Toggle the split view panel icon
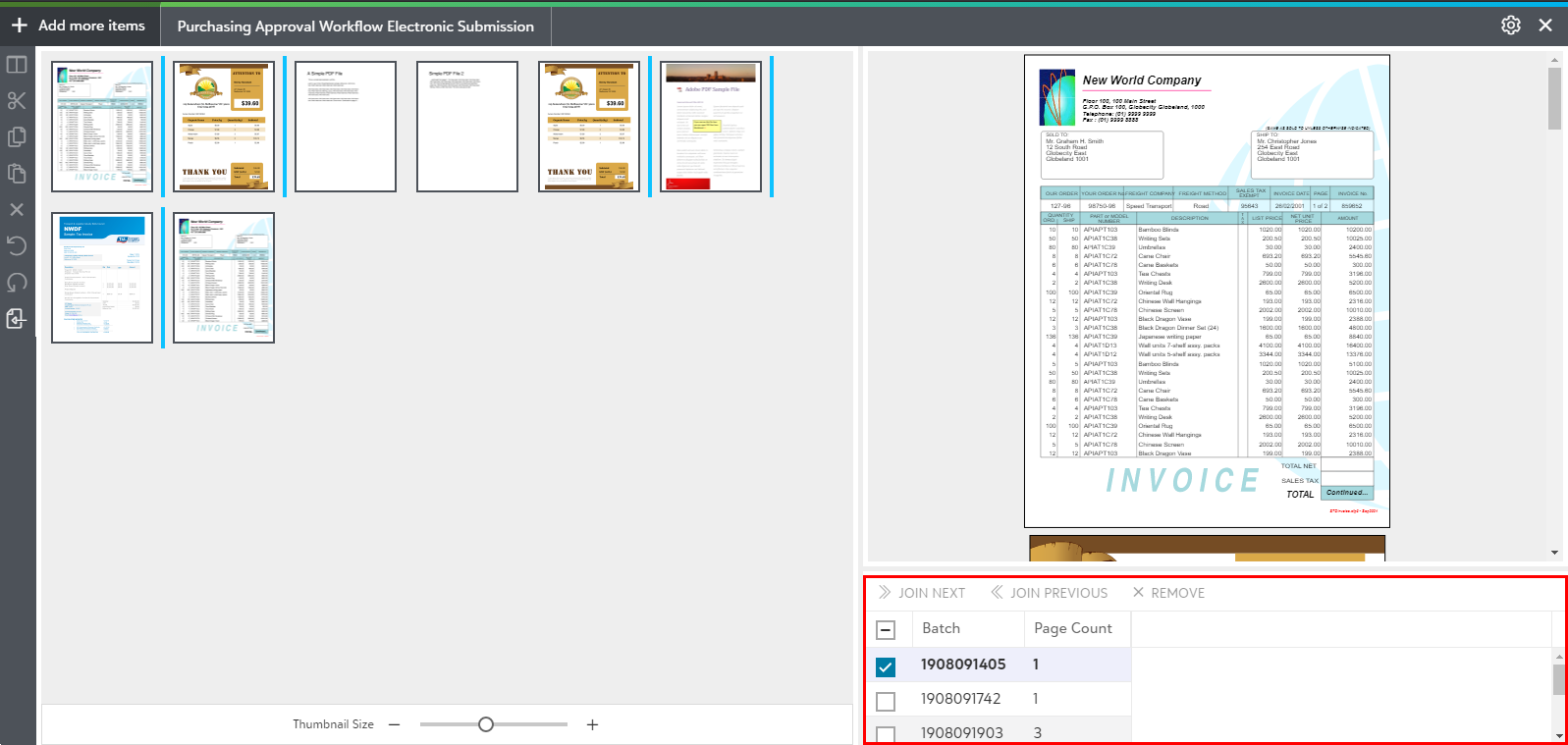The image size is (1568, 745). pos(17,65)
